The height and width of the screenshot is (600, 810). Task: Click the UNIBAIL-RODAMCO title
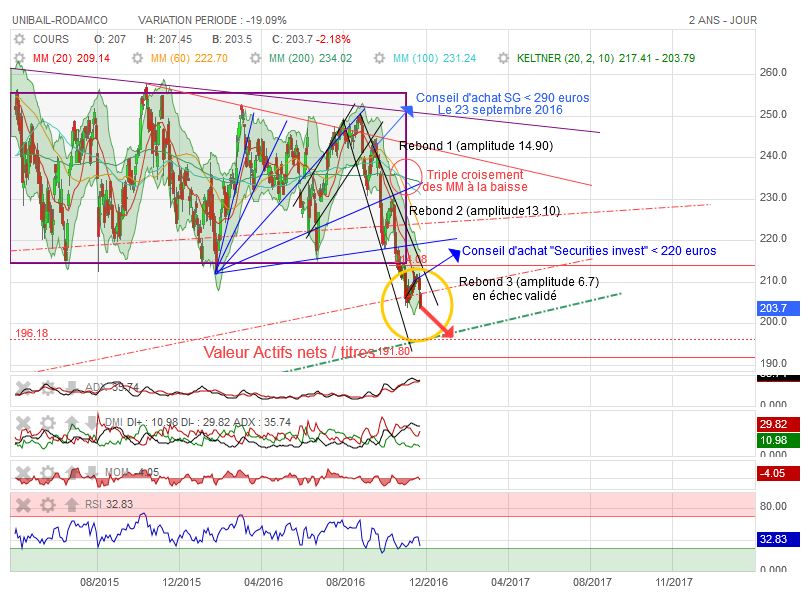click(x=60, y=20)
